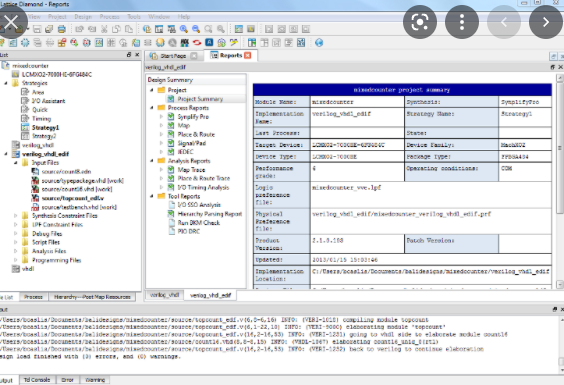Close the image viewer overlay with the X
The height and width of the screenshot is (385, 564).
coord(12,22)
